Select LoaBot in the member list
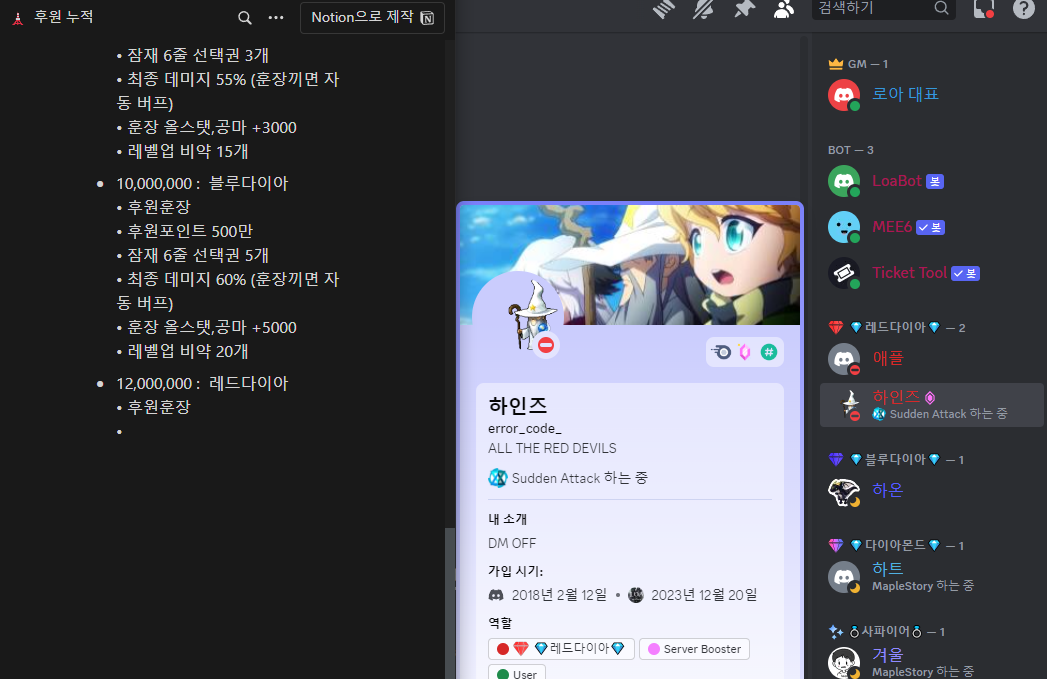 point(896,181)
